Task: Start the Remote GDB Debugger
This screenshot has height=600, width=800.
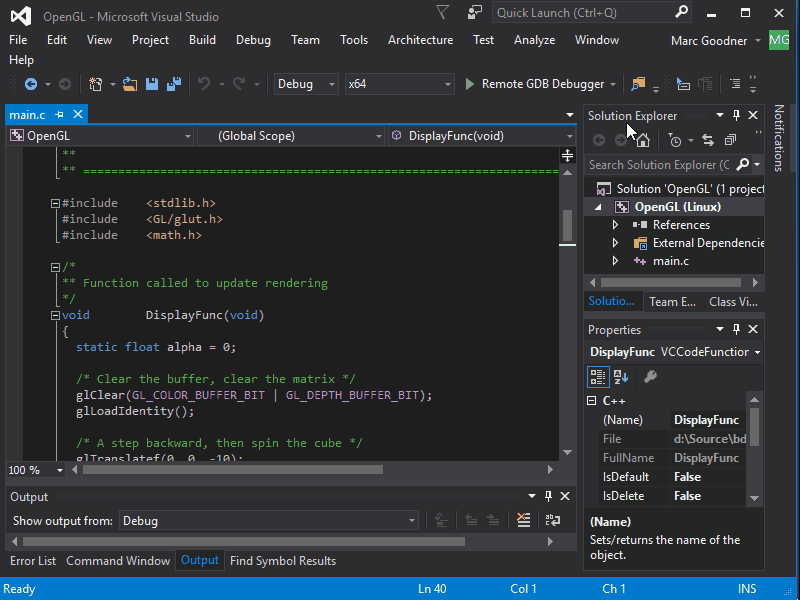Action: (x=540, y=84)
